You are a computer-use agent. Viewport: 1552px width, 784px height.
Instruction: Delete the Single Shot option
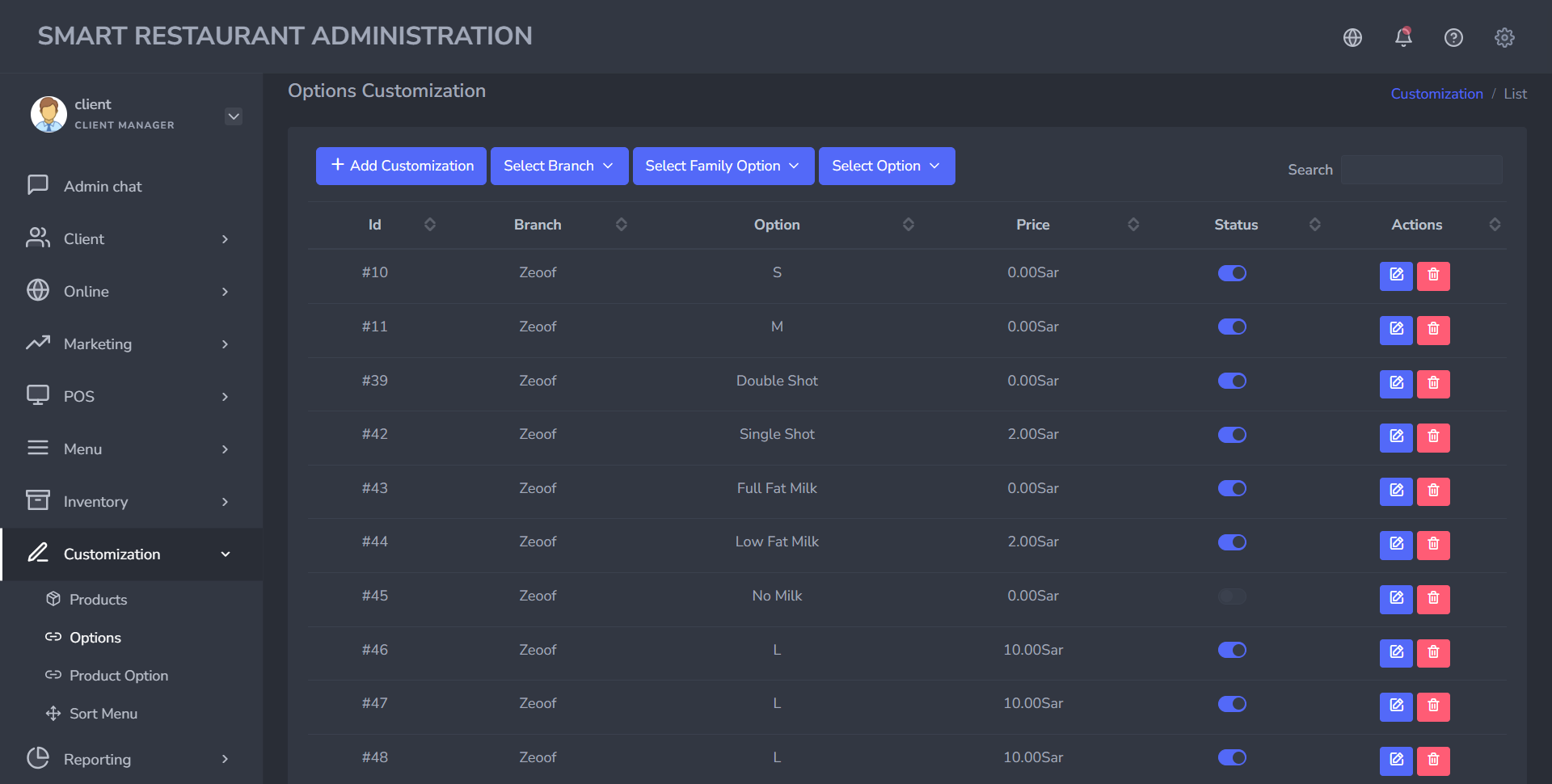[1433, 437]
